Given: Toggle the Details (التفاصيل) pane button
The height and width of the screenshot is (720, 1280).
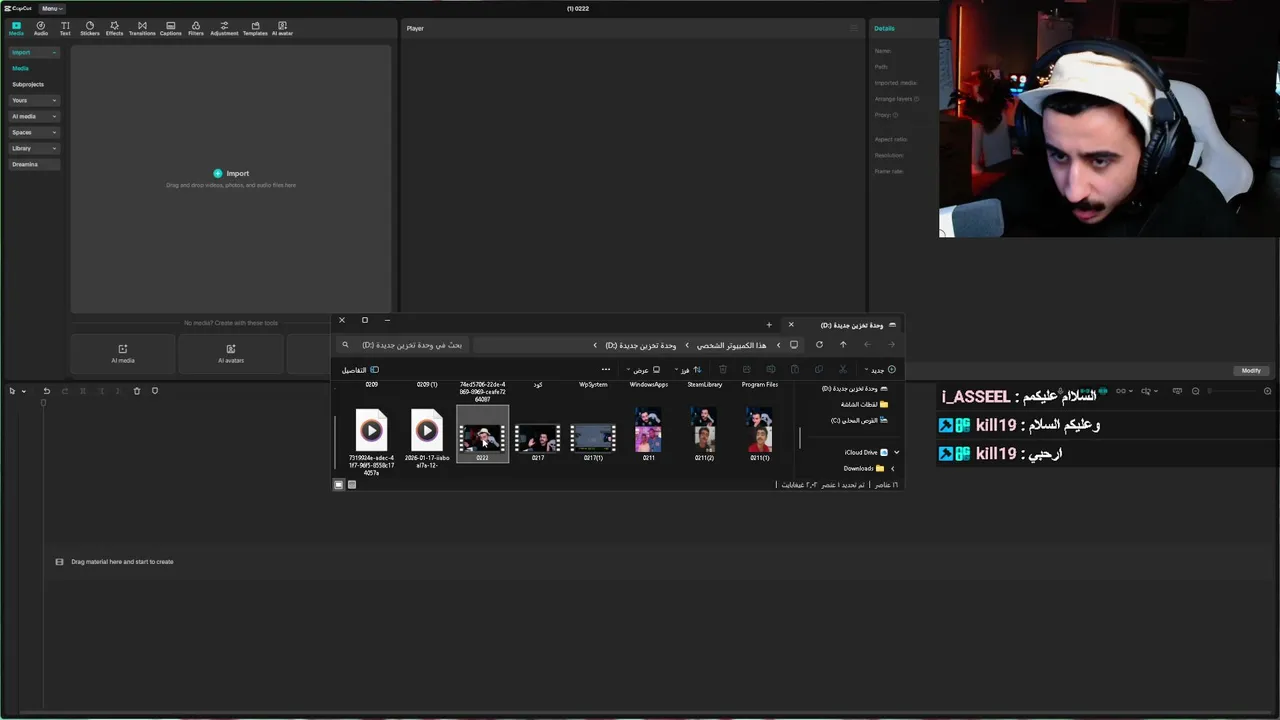Looking at the screenshot, I should coord(360,370).
